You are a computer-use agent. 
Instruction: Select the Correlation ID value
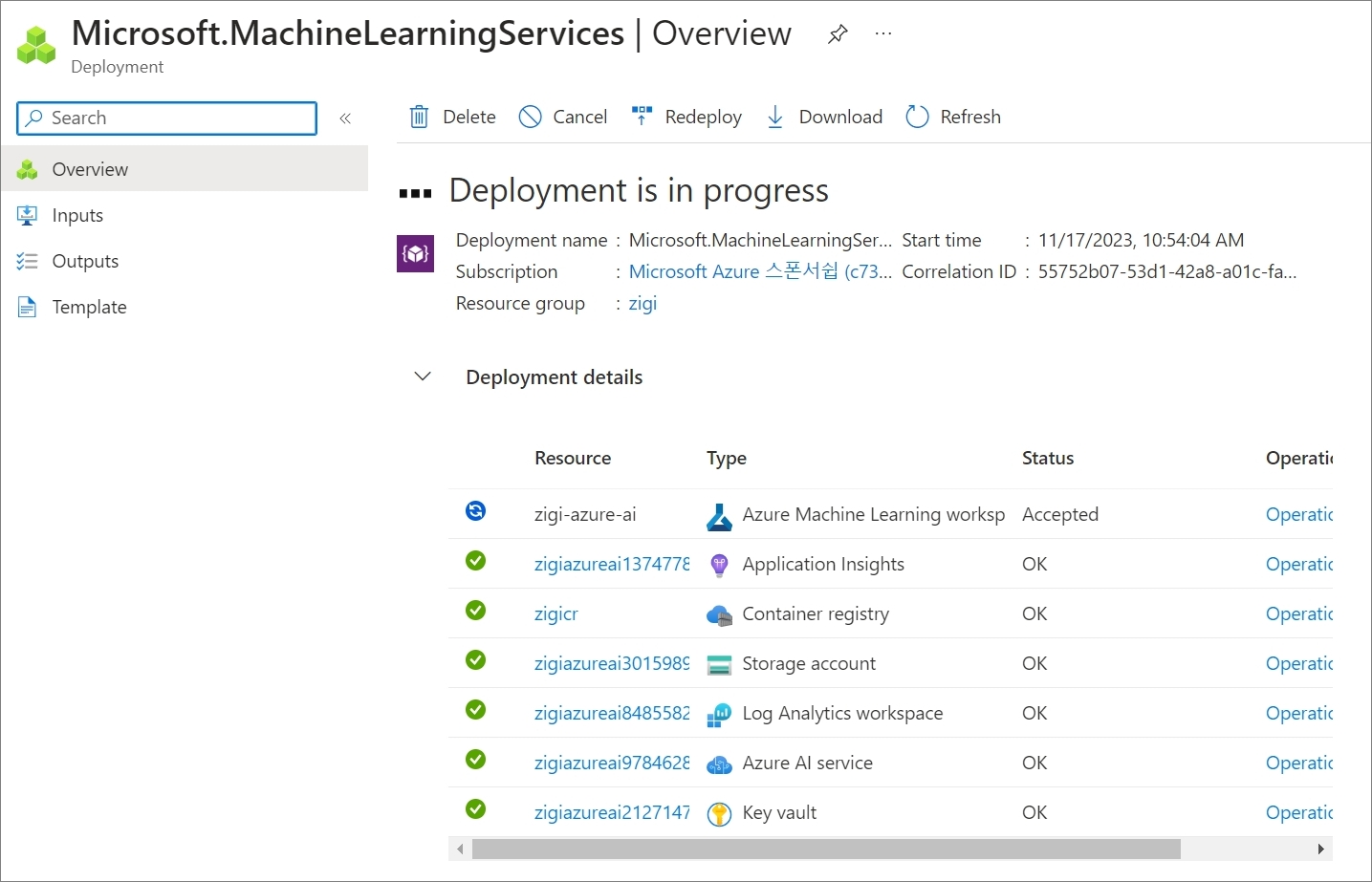1167,271
